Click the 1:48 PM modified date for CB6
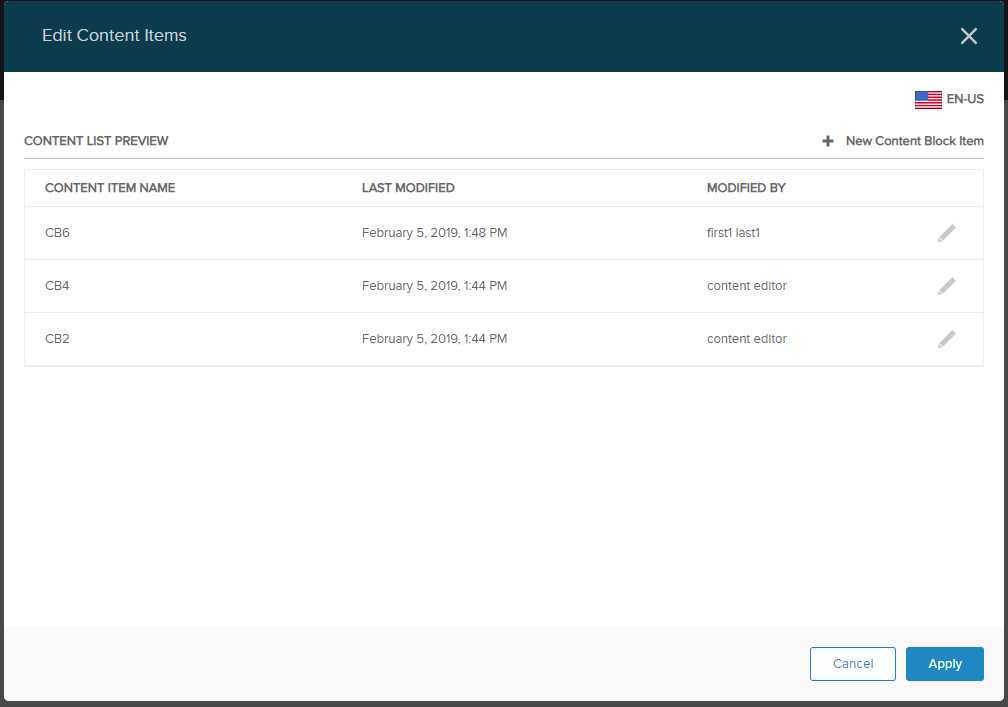Screen dimensions: 1008x707 coord(434,233)
